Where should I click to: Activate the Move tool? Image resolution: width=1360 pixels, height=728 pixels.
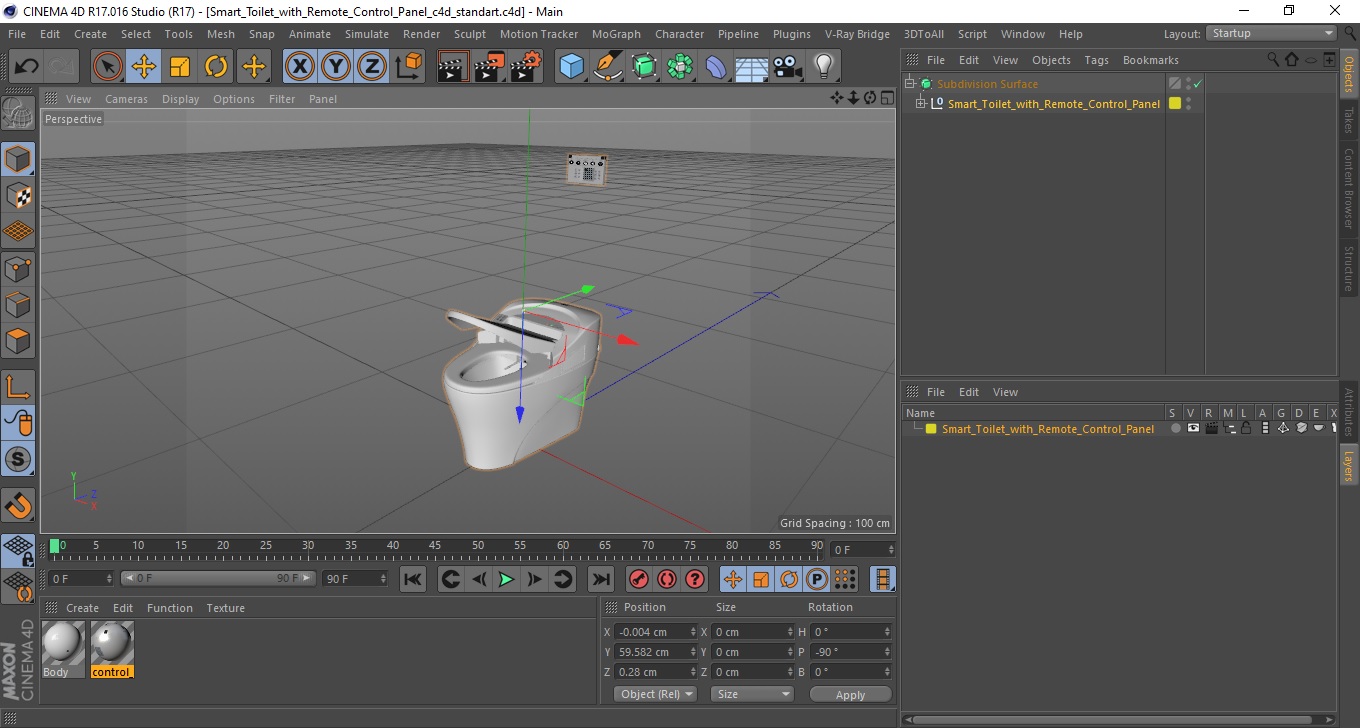(144, 67)
